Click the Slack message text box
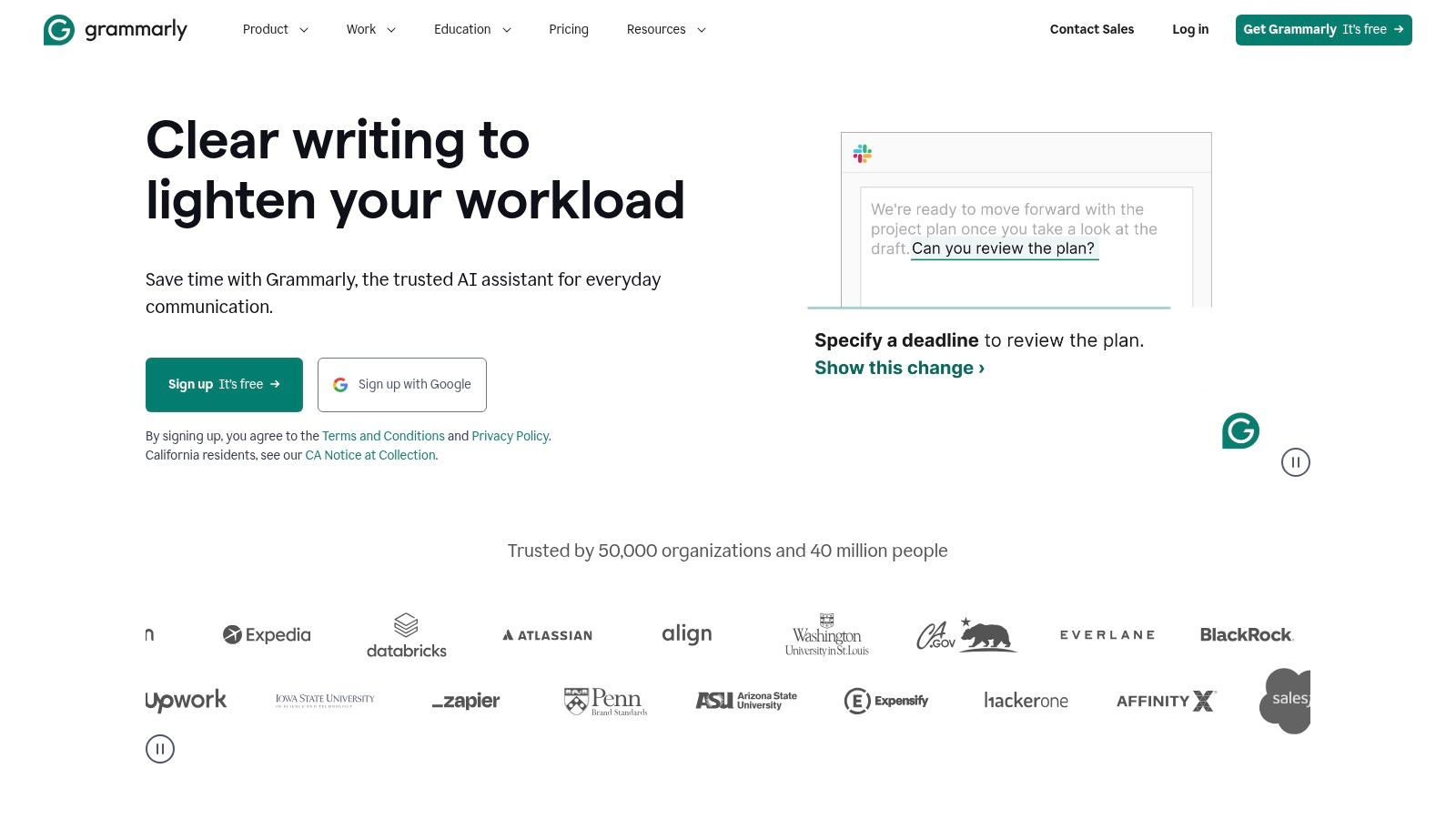 1026,247
